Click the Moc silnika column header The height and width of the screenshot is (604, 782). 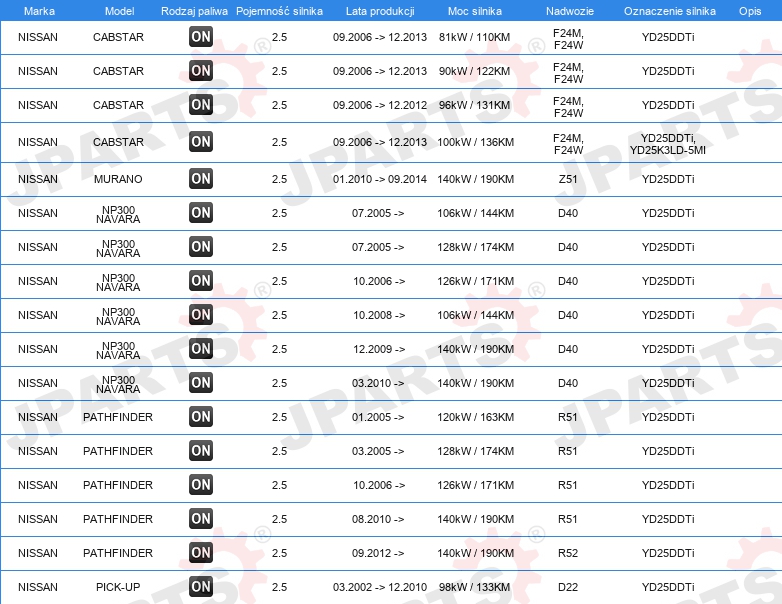[x=475, y=11]
